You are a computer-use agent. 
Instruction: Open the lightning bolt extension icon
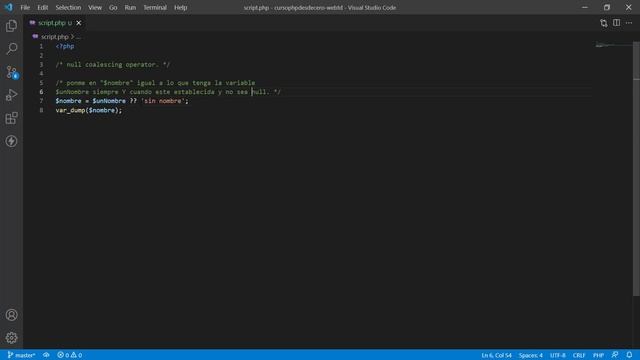coord(11,141)
